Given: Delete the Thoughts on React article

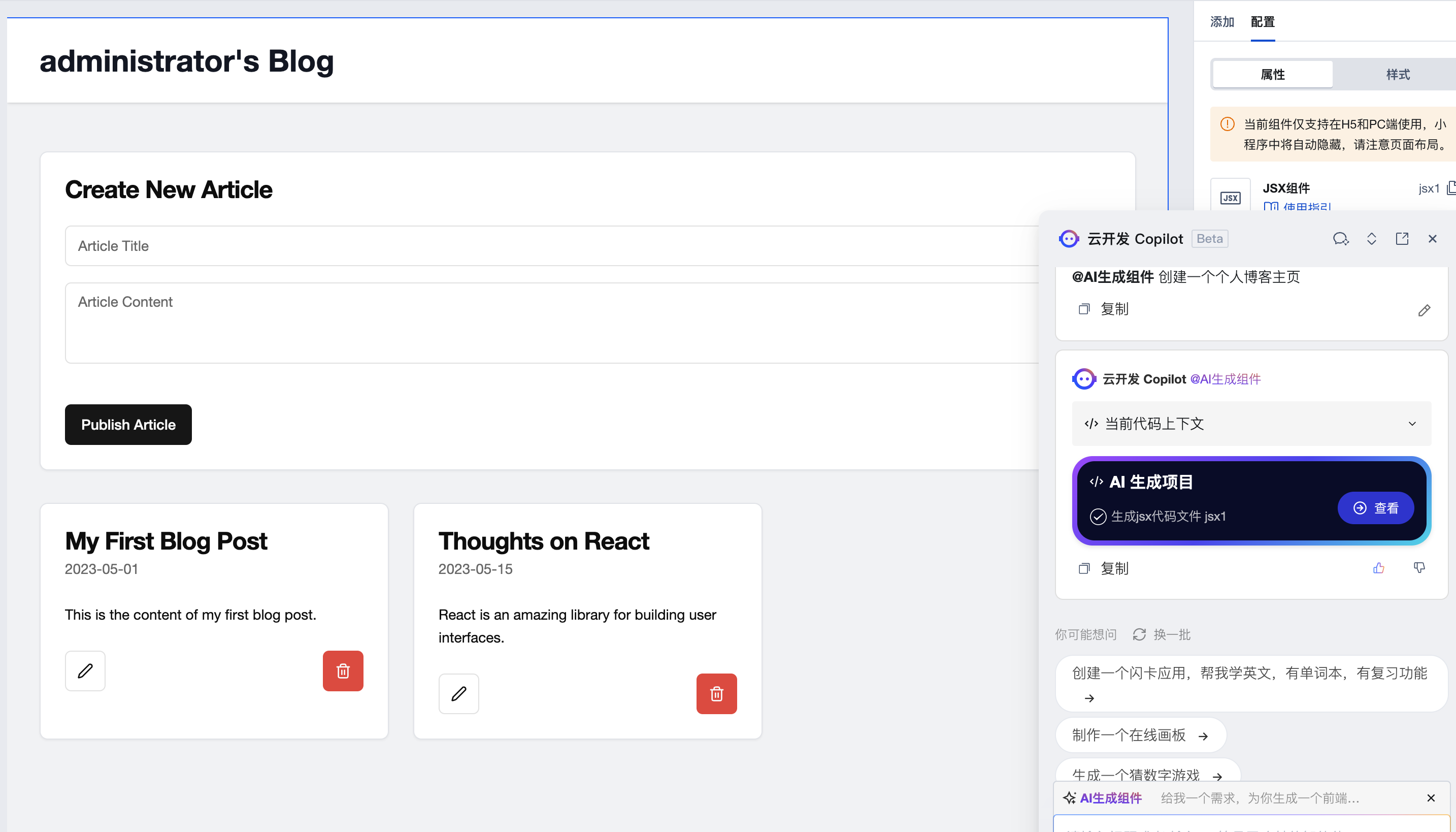Looking at the screenshot, I should pyautogui.click(x=716, y=693).
